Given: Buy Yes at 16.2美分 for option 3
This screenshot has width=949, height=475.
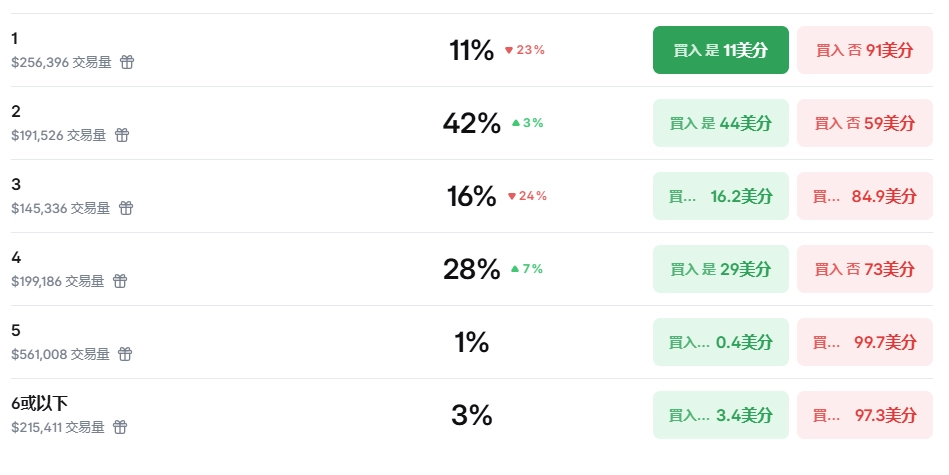Looking at the screenshot, I should coord(720,196).
